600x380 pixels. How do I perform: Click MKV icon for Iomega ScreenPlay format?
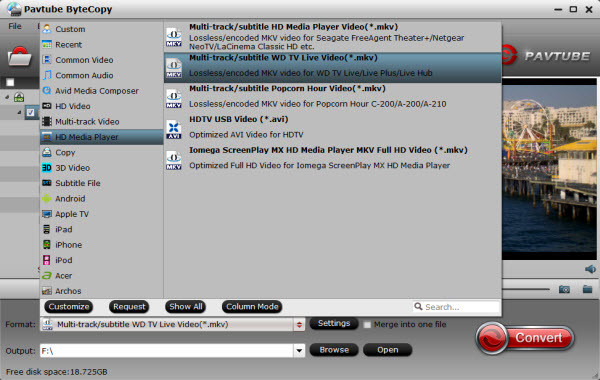(x=174, y=161)
